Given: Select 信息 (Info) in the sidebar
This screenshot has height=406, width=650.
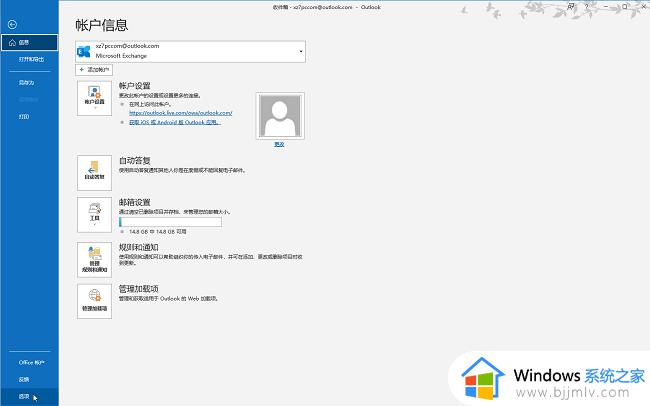Looking at the screenshot, I should [29, 42].
